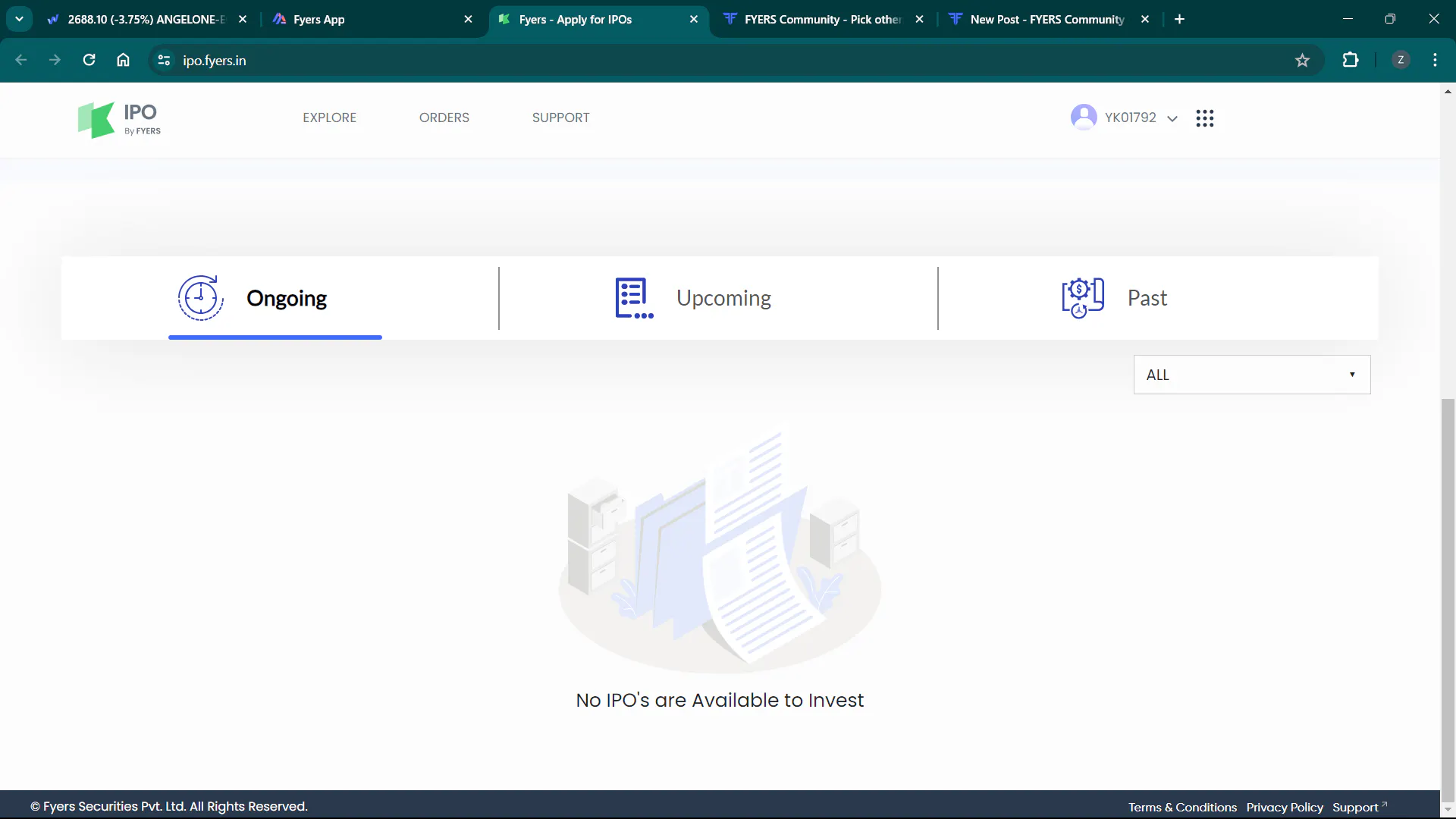Open browser extensions puzzle icon
Screen dimensions: 1456x819
point(1351,60)
